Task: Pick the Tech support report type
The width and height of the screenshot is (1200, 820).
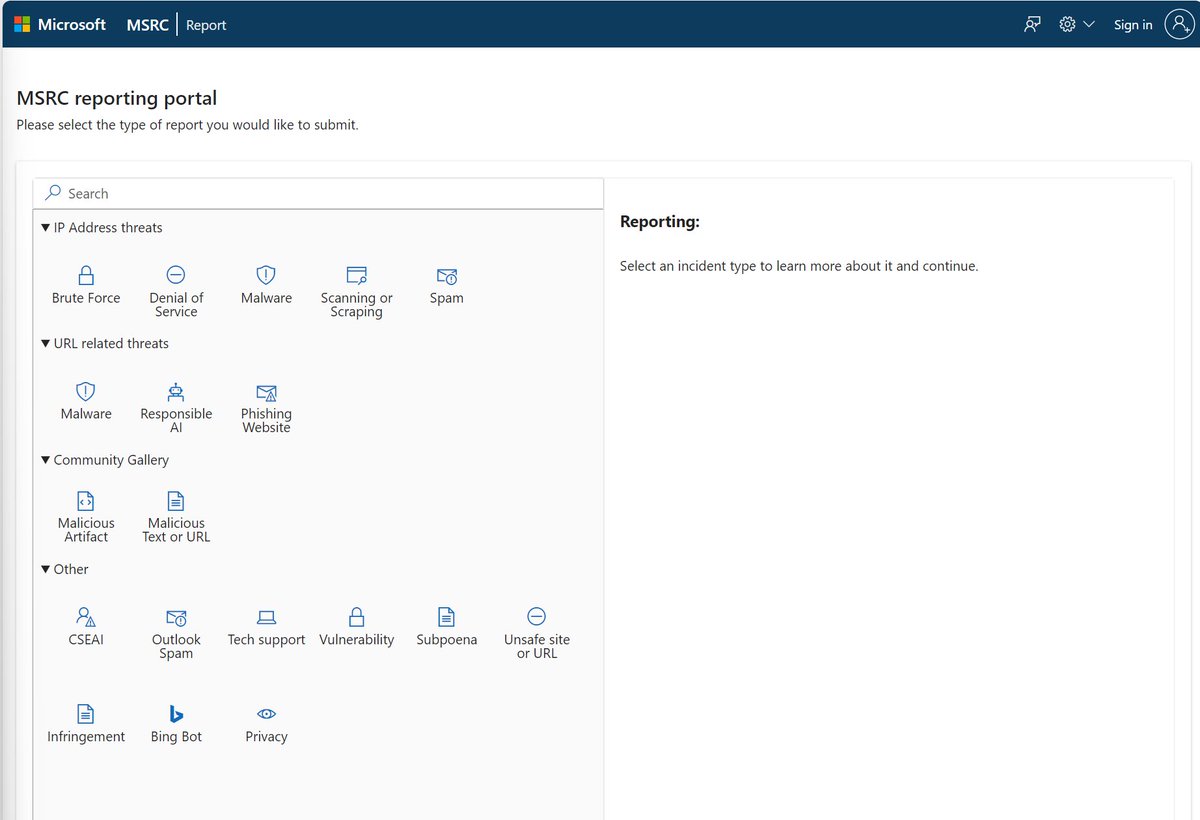Action: click(x=266, y=627)
